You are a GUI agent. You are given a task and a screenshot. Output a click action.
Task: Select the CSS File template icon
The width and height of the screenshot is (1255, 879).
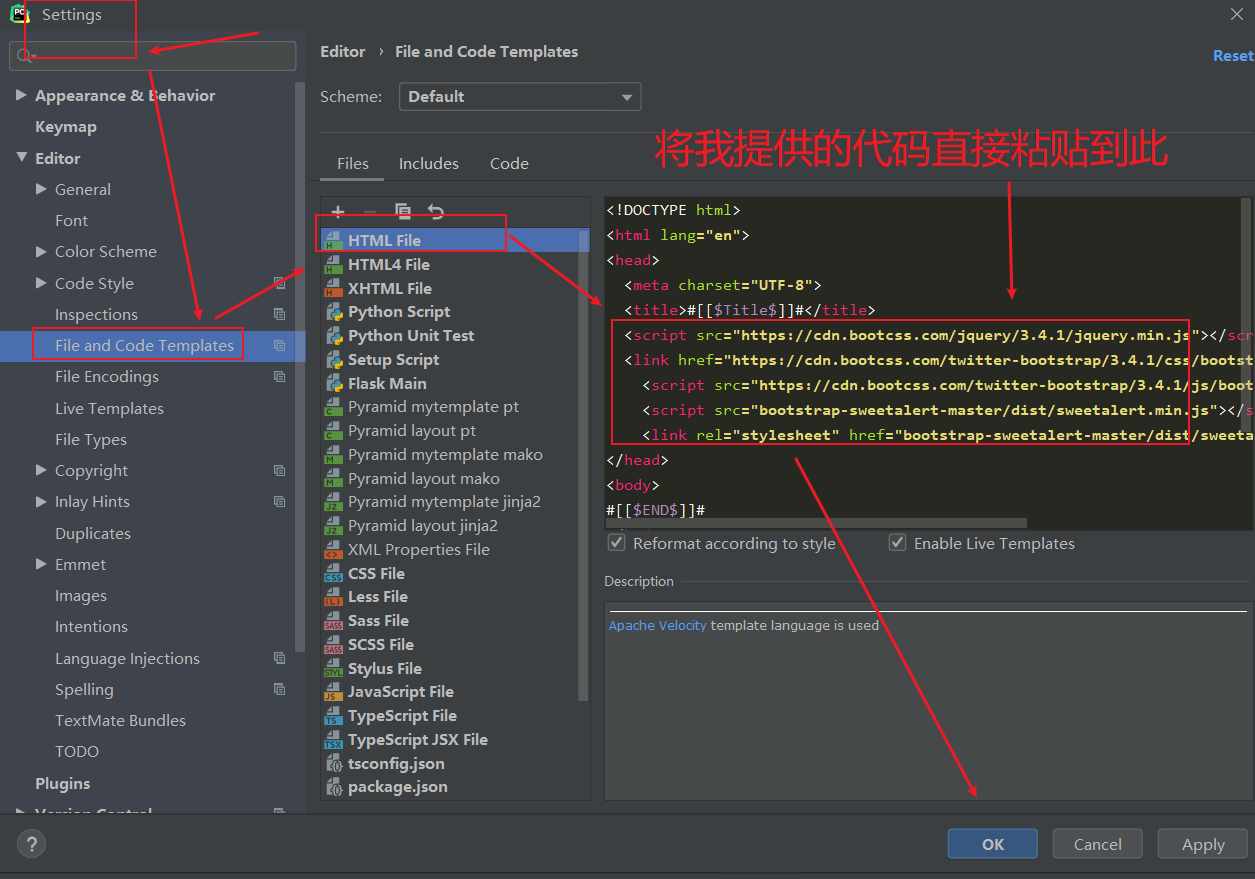pyautogui.click(x=333, y=574)
